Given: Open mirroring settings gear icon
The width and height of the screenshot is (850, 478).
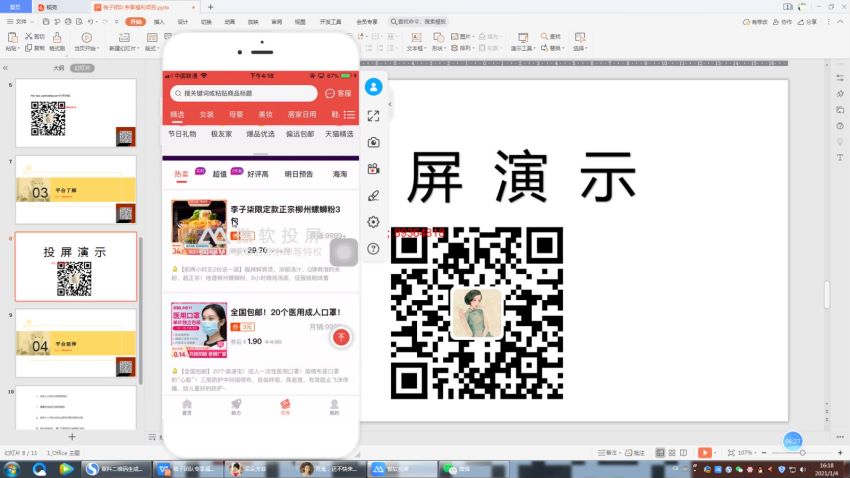Looking at the screenshot, I should (374, 222).
